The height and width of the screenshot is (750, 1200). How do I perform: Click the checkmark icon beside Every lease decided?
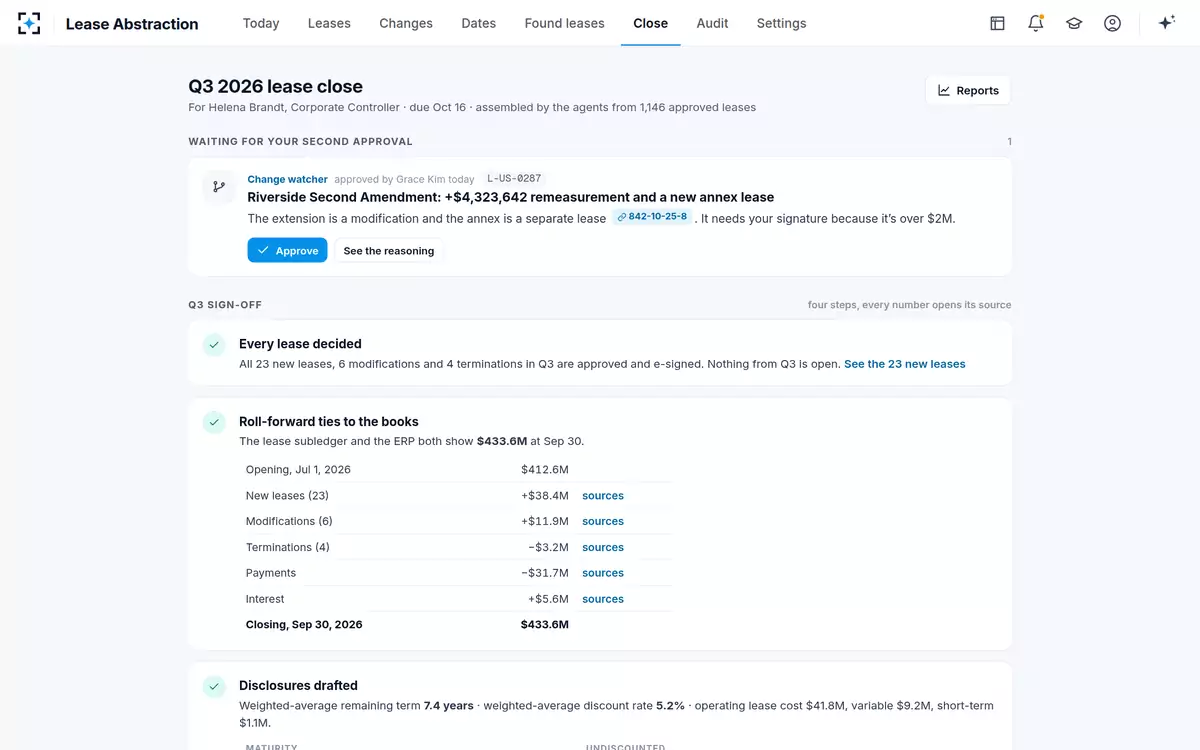(214, 344)
